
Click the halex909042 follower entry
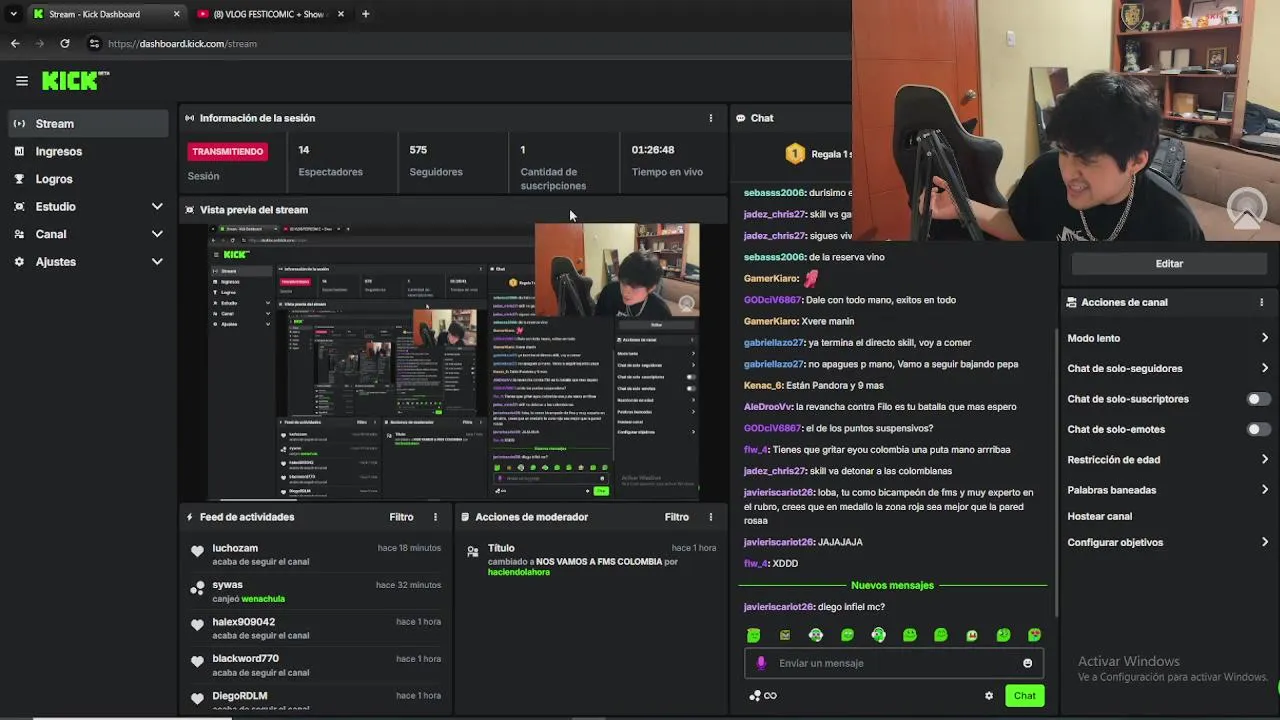tap(315, 628)
